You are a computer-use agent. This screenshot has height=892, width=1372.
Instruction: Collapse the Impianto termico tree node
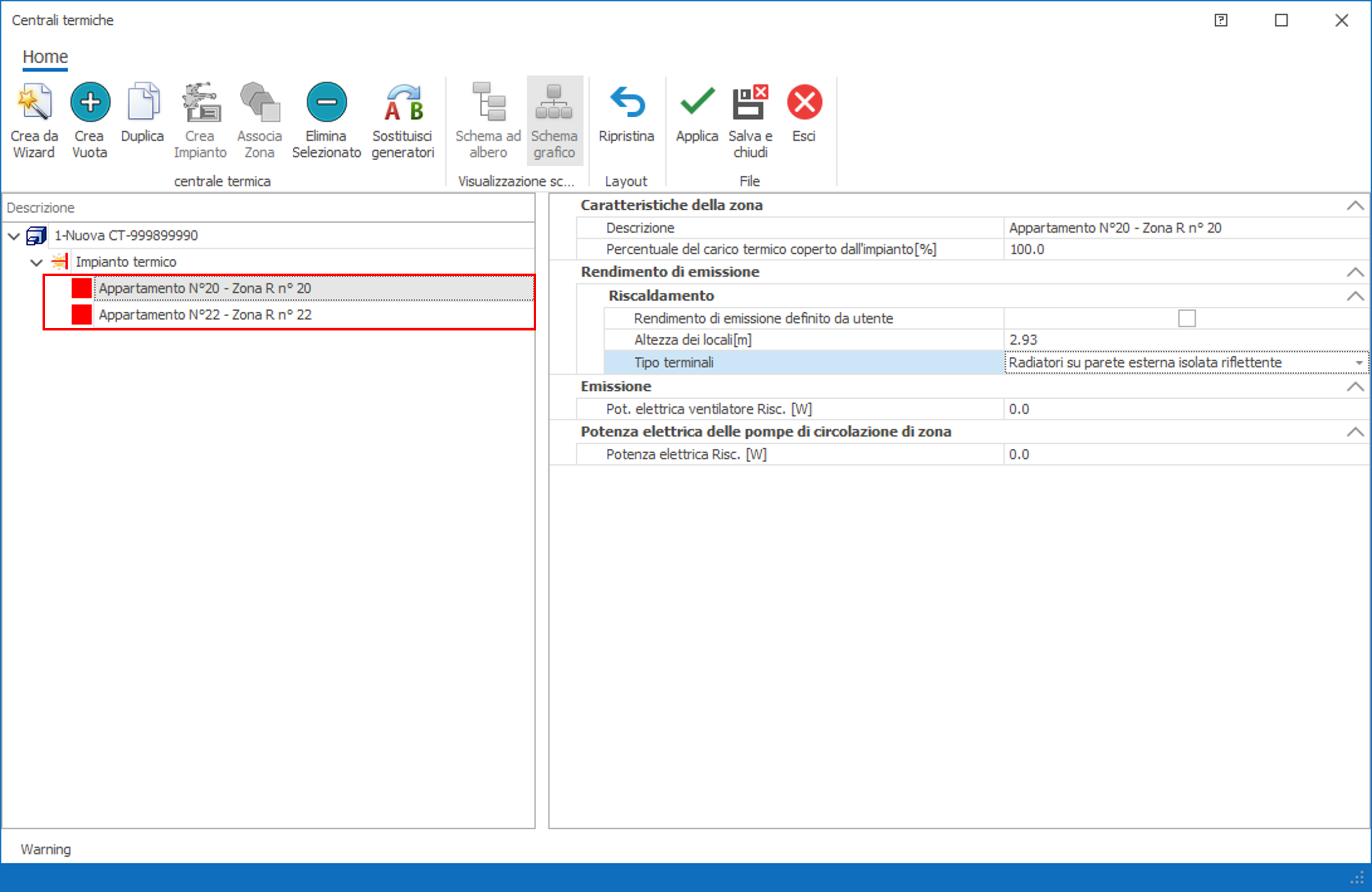point(36,262)
